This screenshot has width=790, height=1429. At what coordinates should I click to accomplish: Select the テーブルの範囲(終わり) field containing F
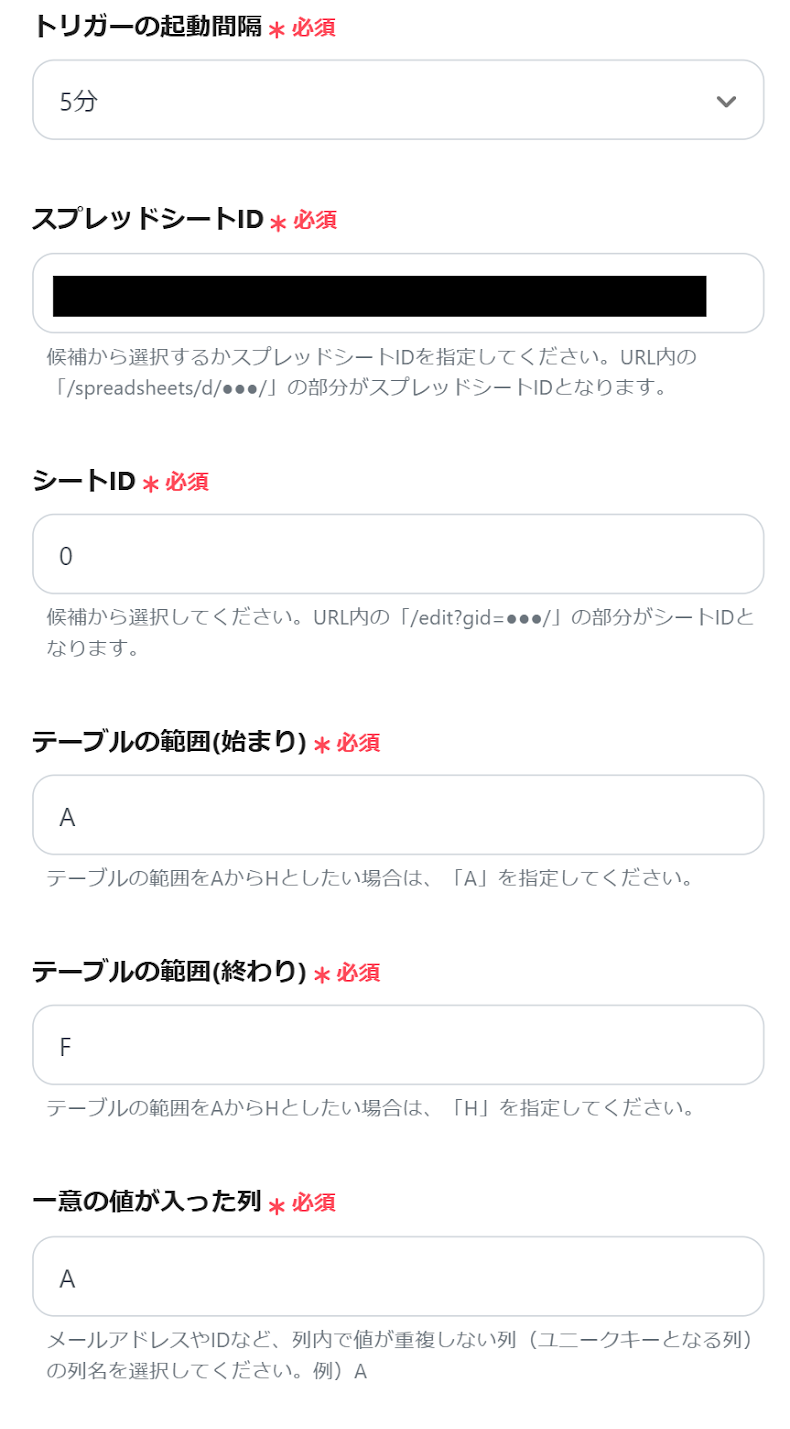(x=398, y=1045)
